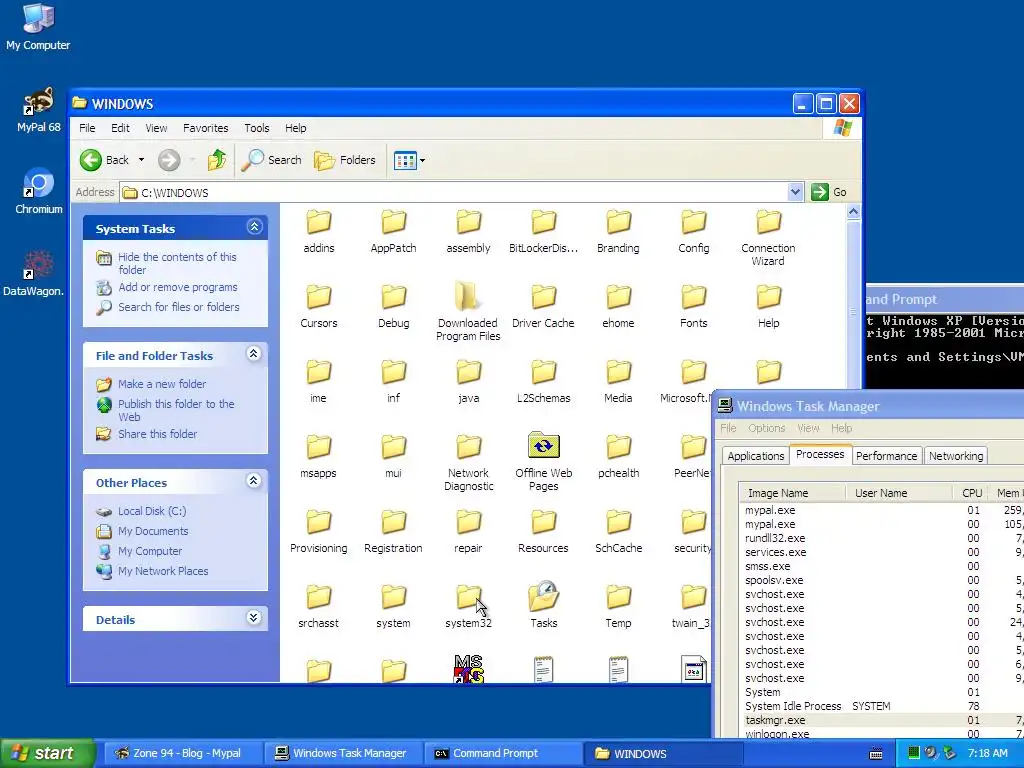Click the Command Prompt window title bar

[944, 299]
